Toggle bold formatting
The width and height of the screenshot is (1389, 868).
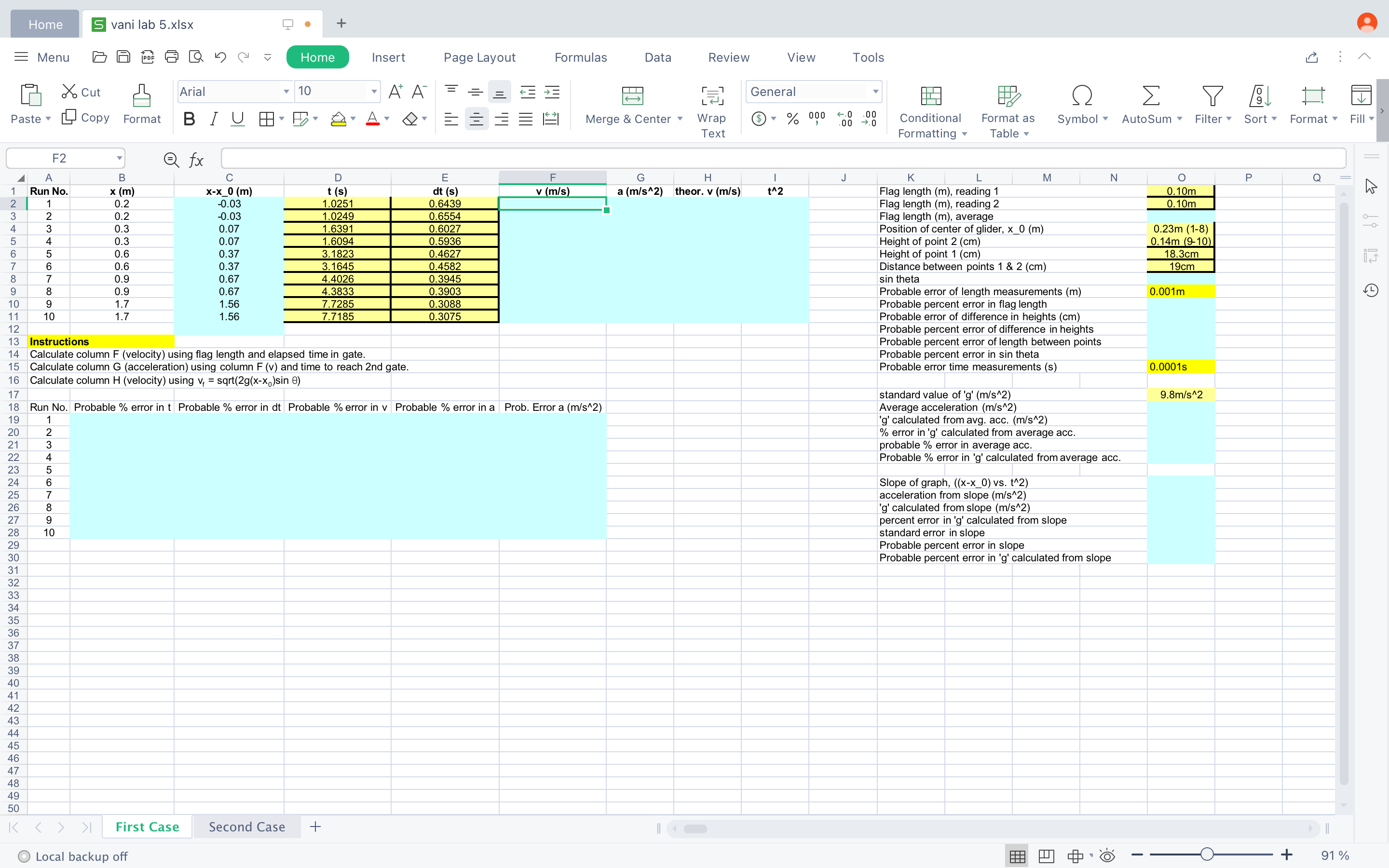tap(189, 119)
